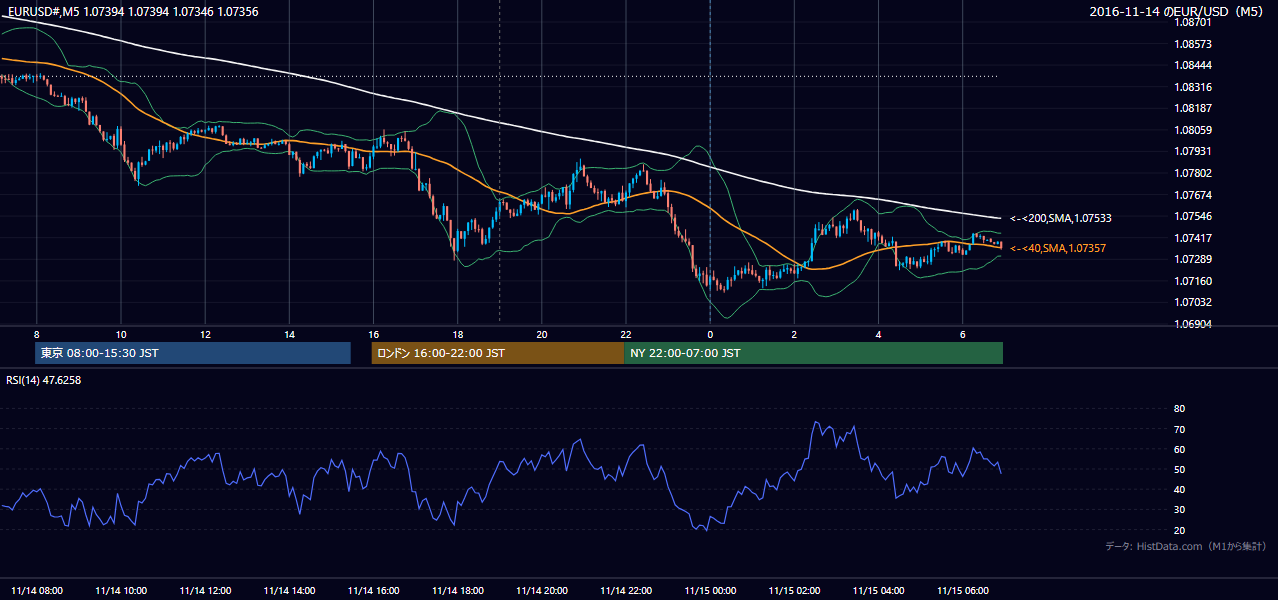Click the RSI 40 level label
1278x600 pixels.
pyautogui.click(x=1179, y=489)
